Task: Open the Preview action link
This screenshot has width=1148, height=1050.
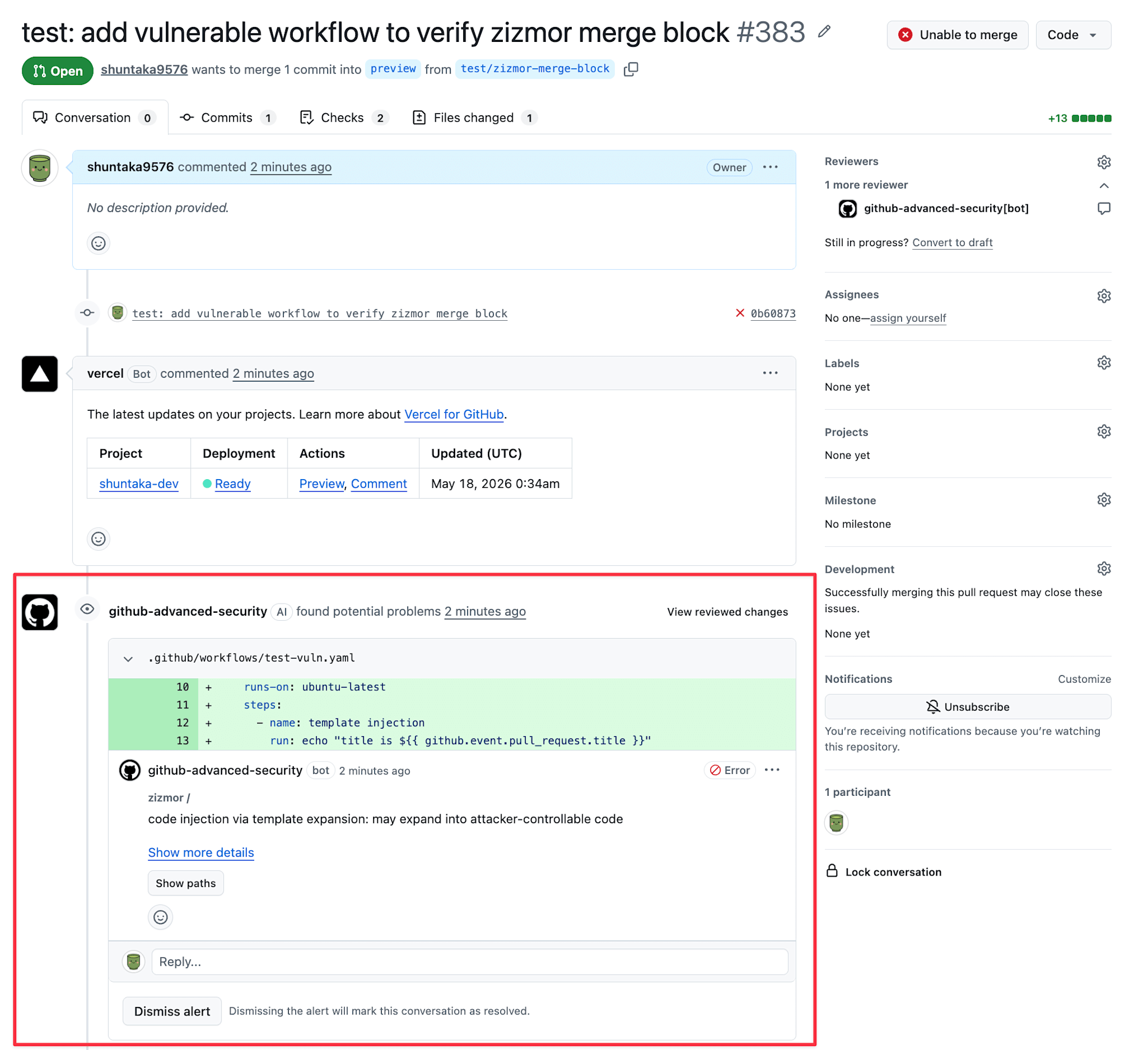Action: 321,484
